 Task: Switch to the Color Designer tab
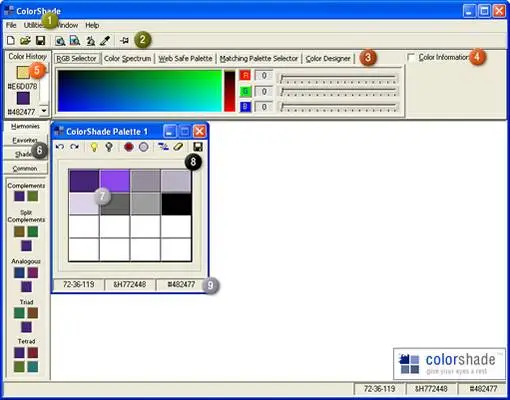coord(328,59)
